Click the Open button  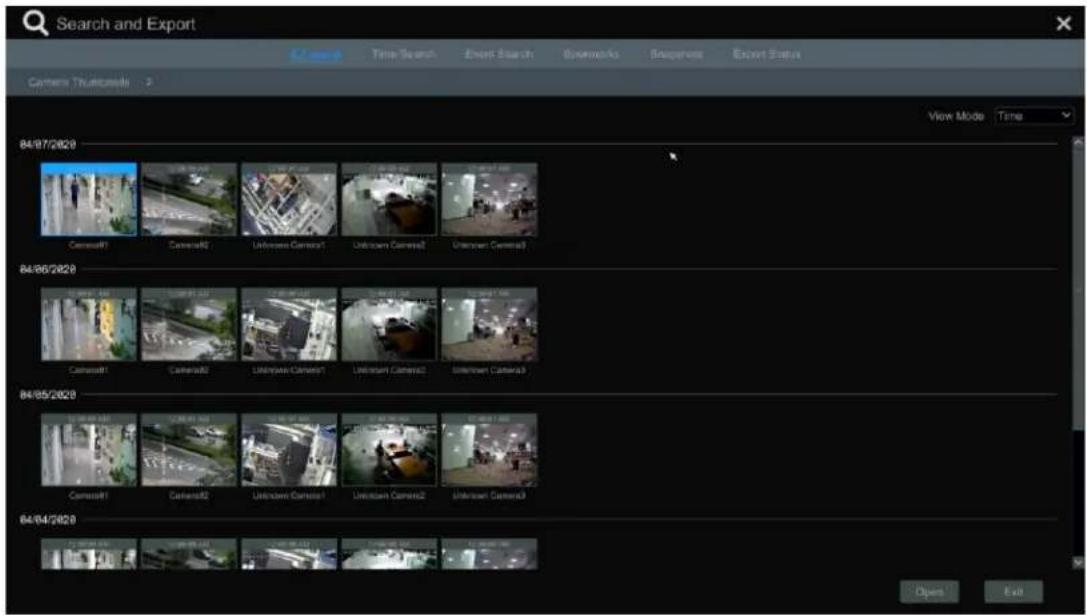[x=929, y=592]
